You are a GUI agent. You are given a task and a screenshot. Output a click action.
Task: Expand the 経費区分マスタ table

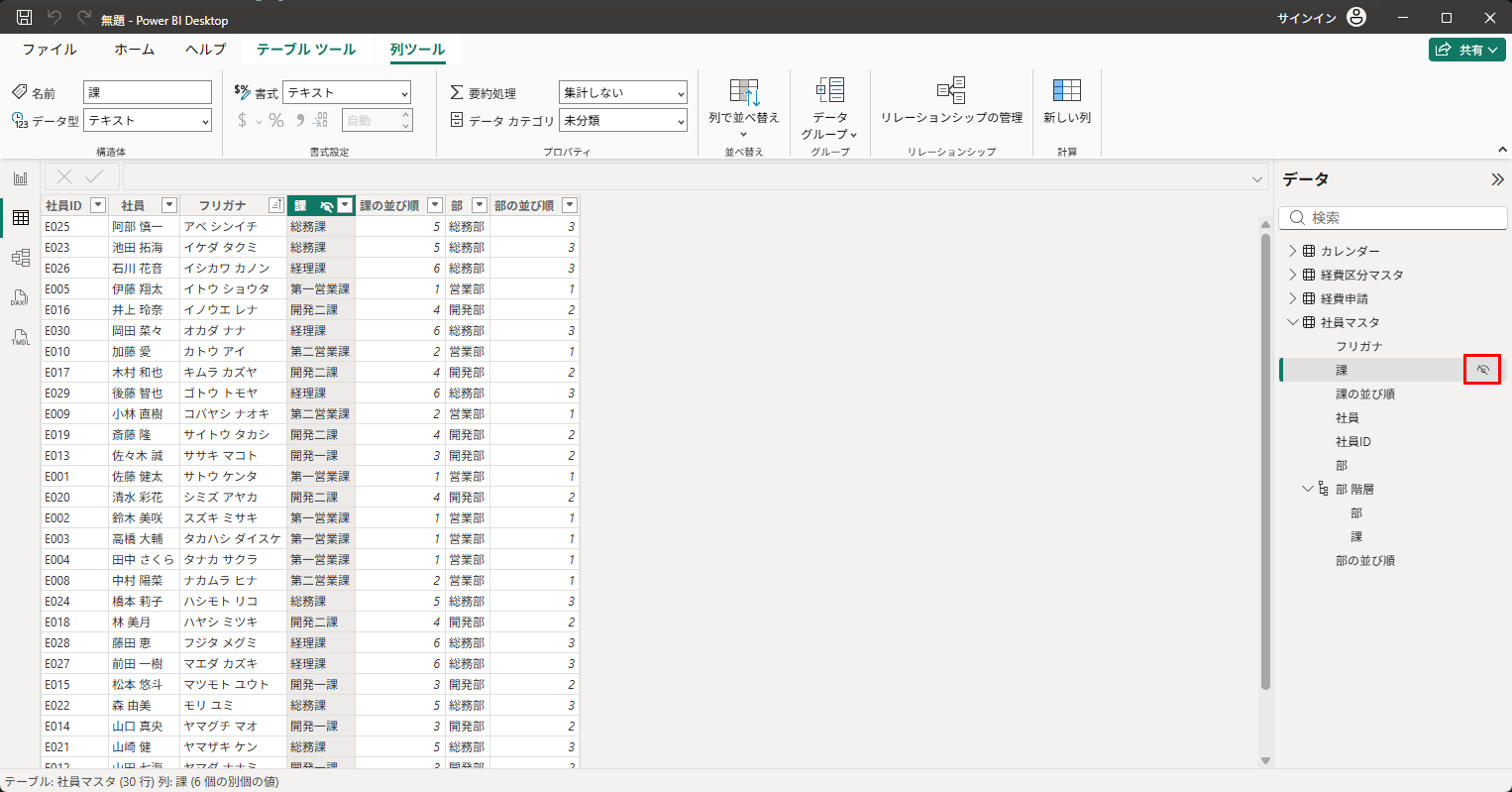click(1292, 275)
